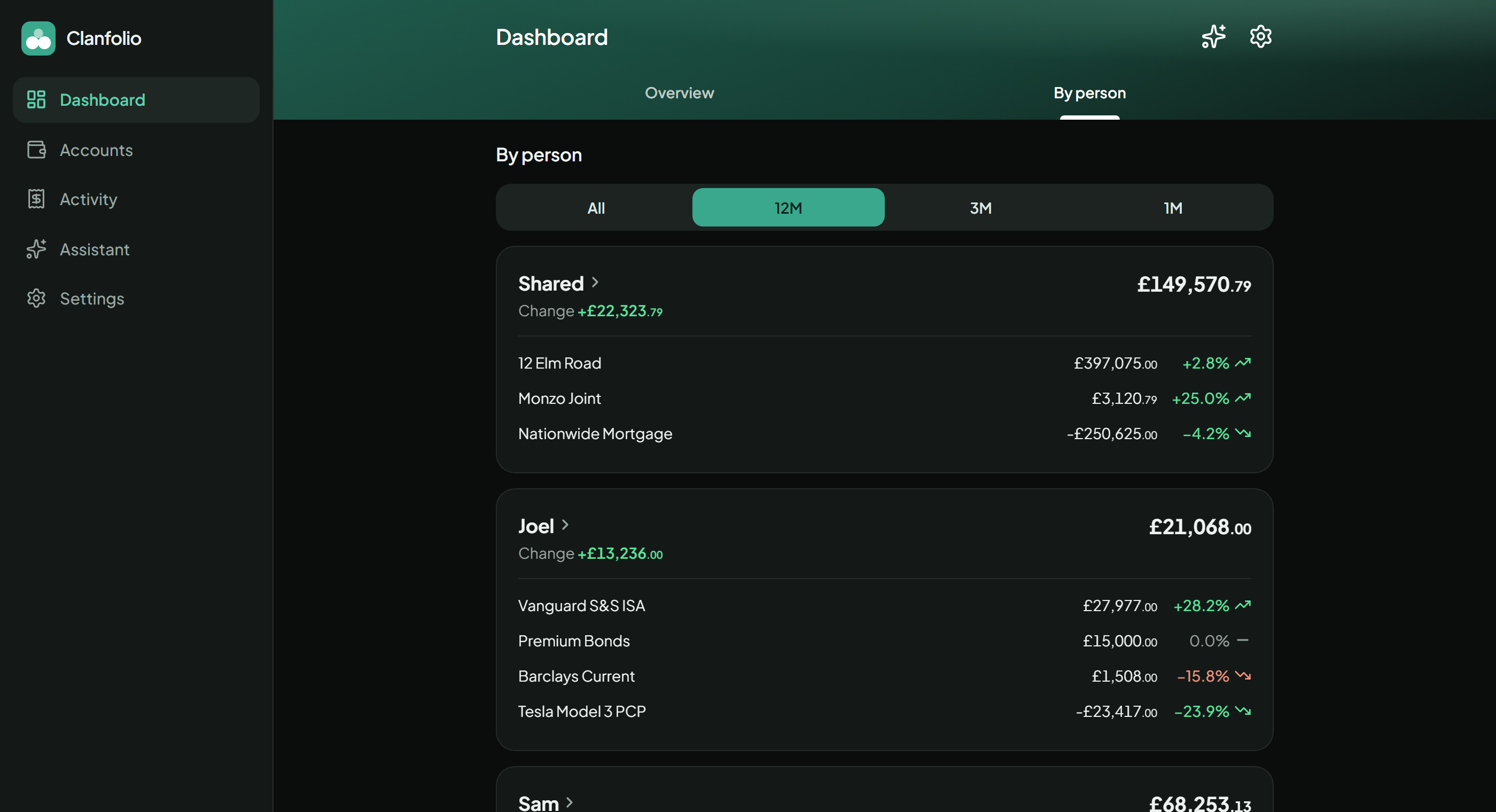Click the -£250,625.00 value
The image size is (1496, 812).
1111,434
